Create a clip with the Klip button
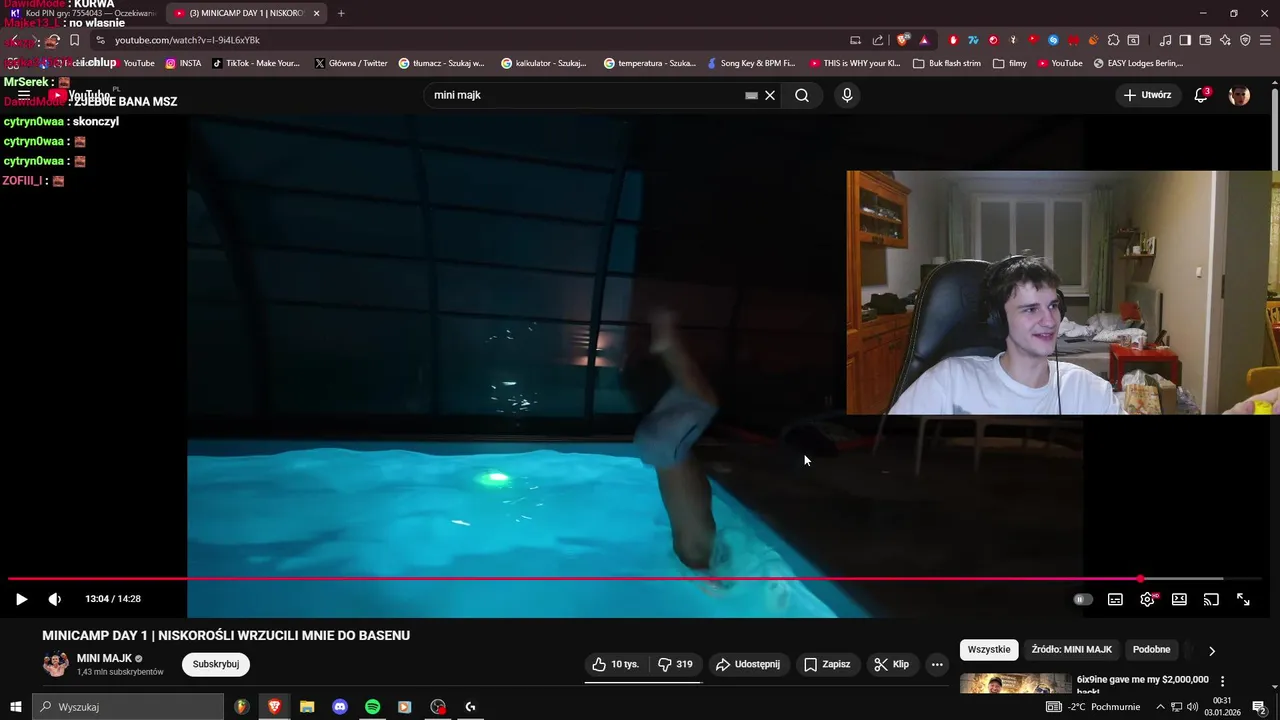 891,664
